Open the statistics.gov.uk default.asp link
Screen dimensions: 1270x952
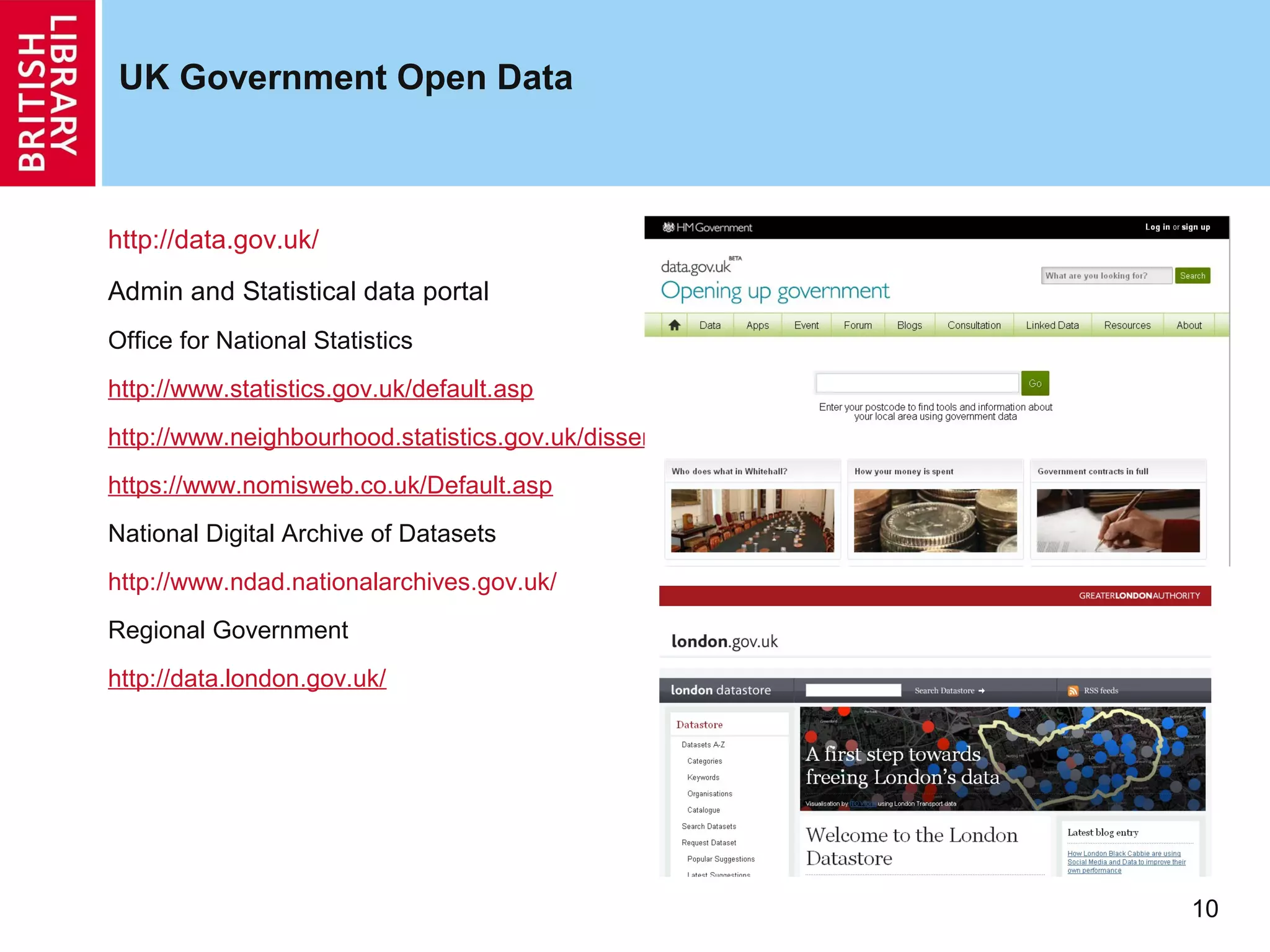321,389
